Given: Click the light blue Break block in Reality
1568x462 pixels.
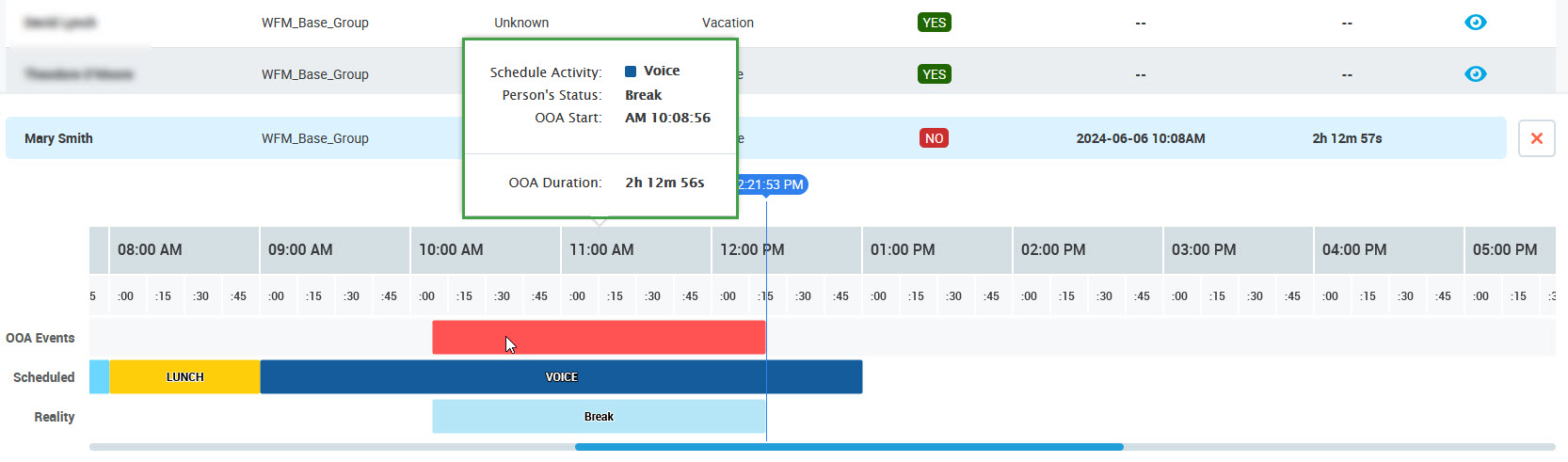Looking at the screenshot, I should [598, 417].
